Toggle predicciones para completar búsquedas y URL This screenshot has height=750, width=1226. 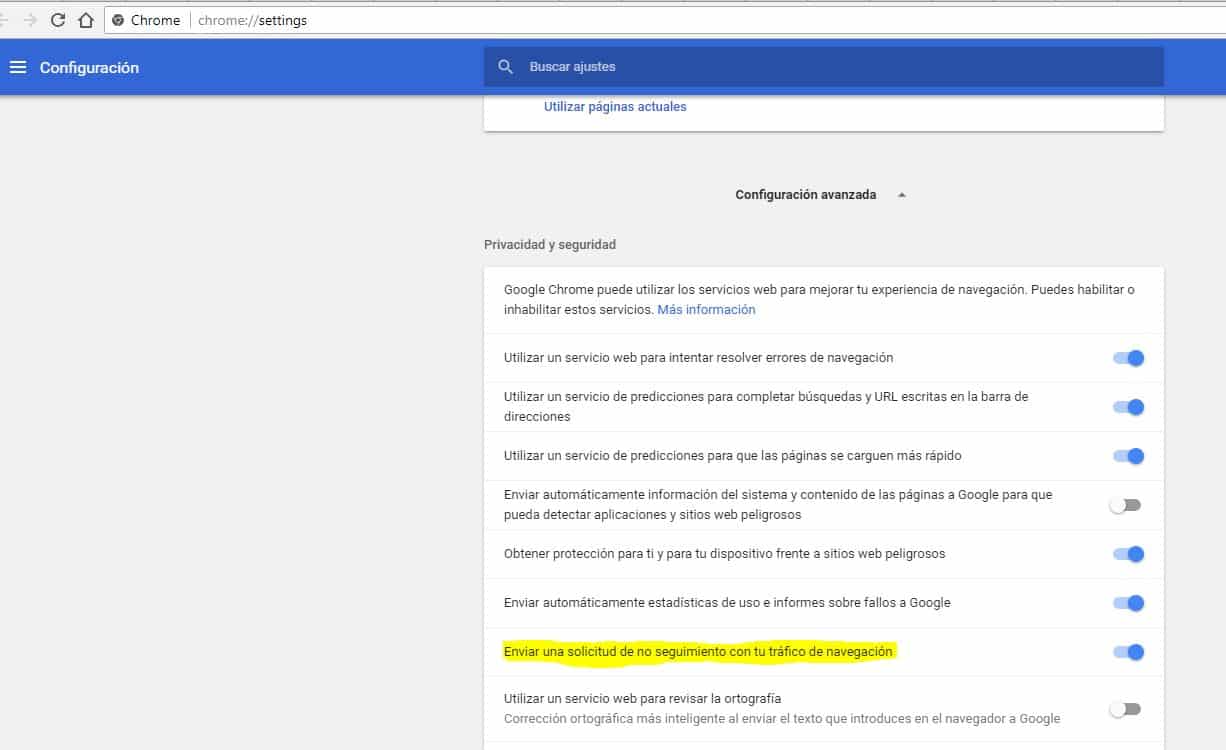1128,407
